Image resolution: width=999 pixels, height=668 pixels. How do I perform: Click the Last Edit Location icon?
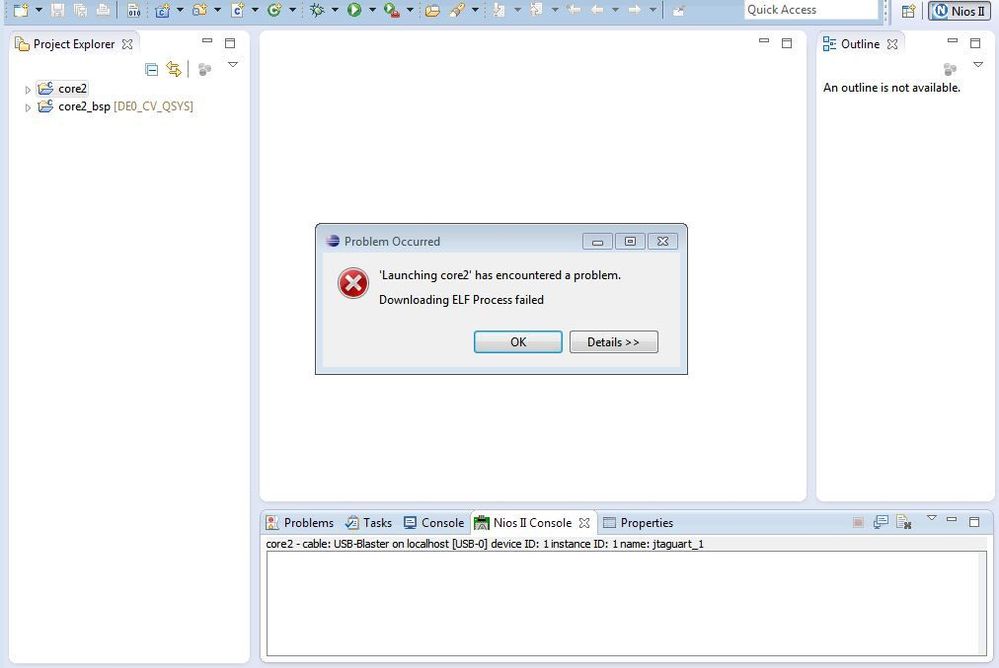573,10
